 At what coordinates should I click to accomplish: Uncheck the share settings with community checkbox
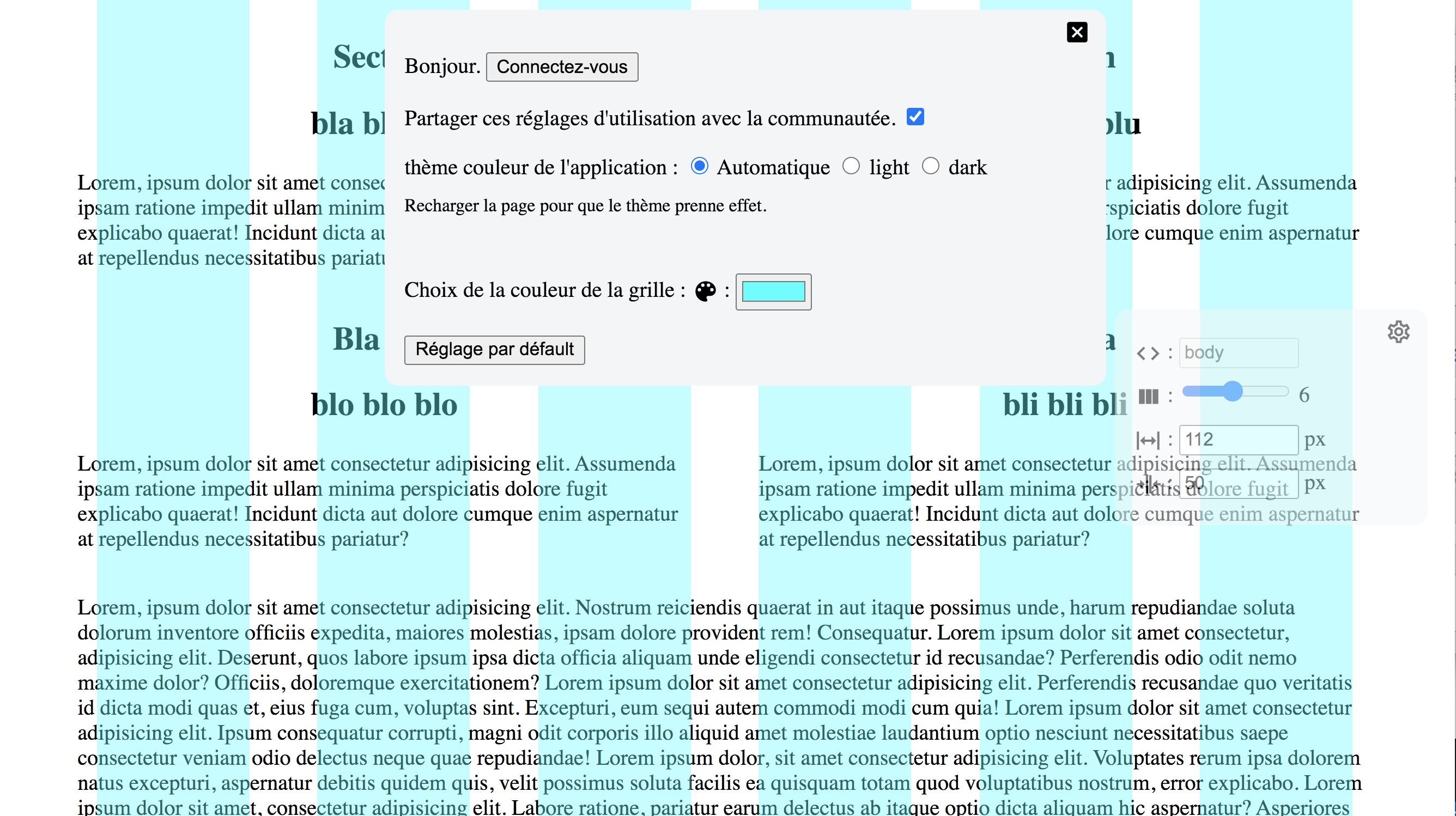pyautogui.click(x=915, y=117)
